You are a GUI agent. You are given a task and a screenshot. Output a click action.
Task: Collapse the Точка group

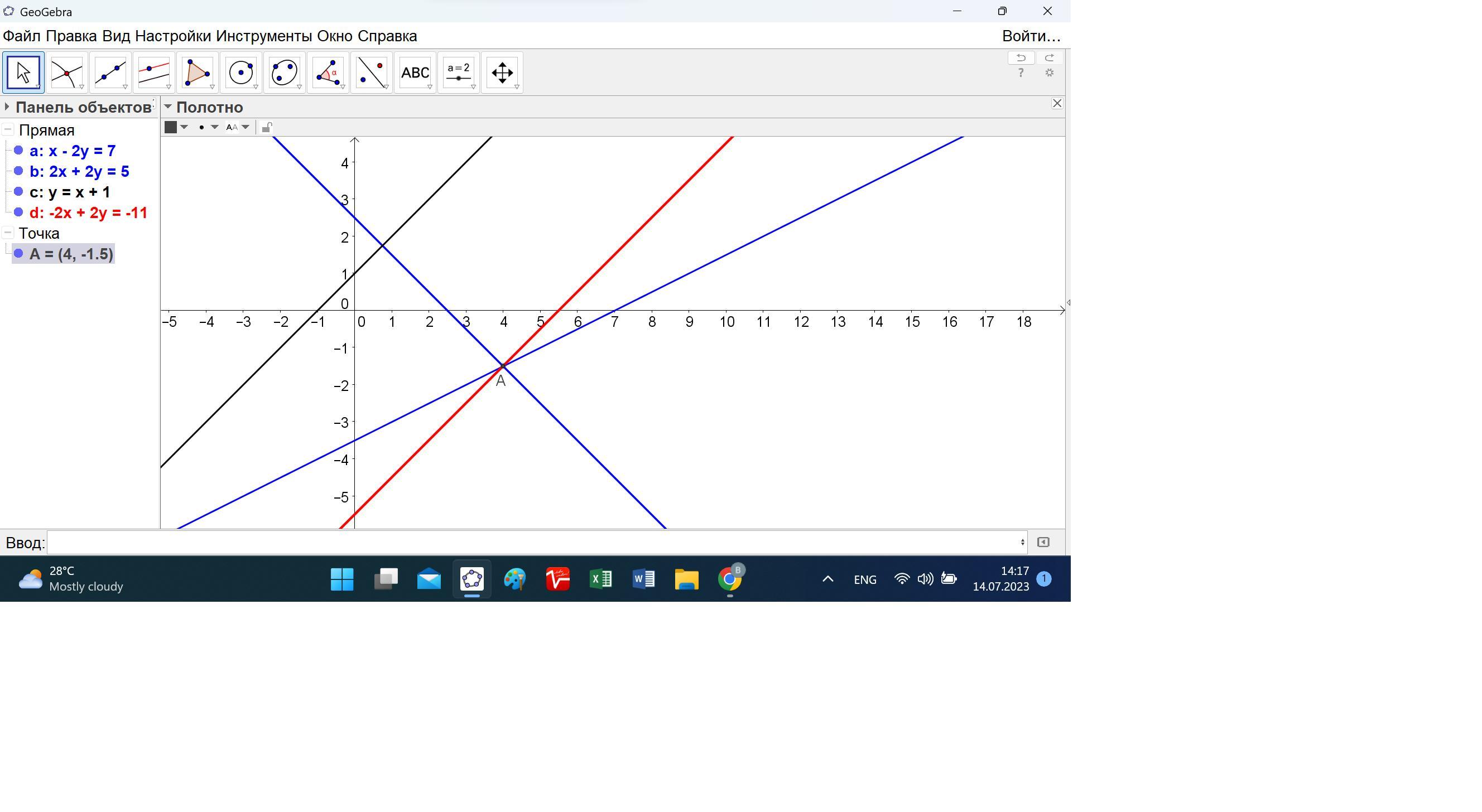pyautogui.click(x=8, y=233)
